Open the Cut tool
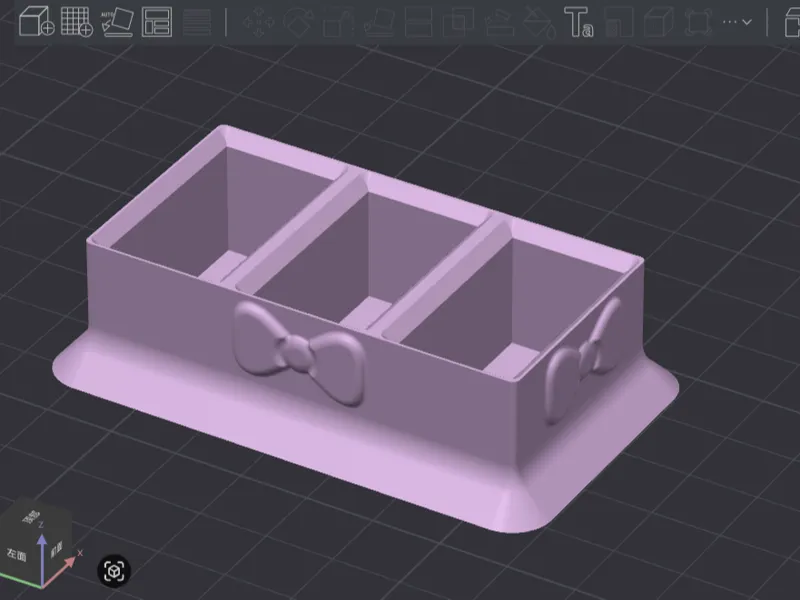 click(x=418, y=22)
